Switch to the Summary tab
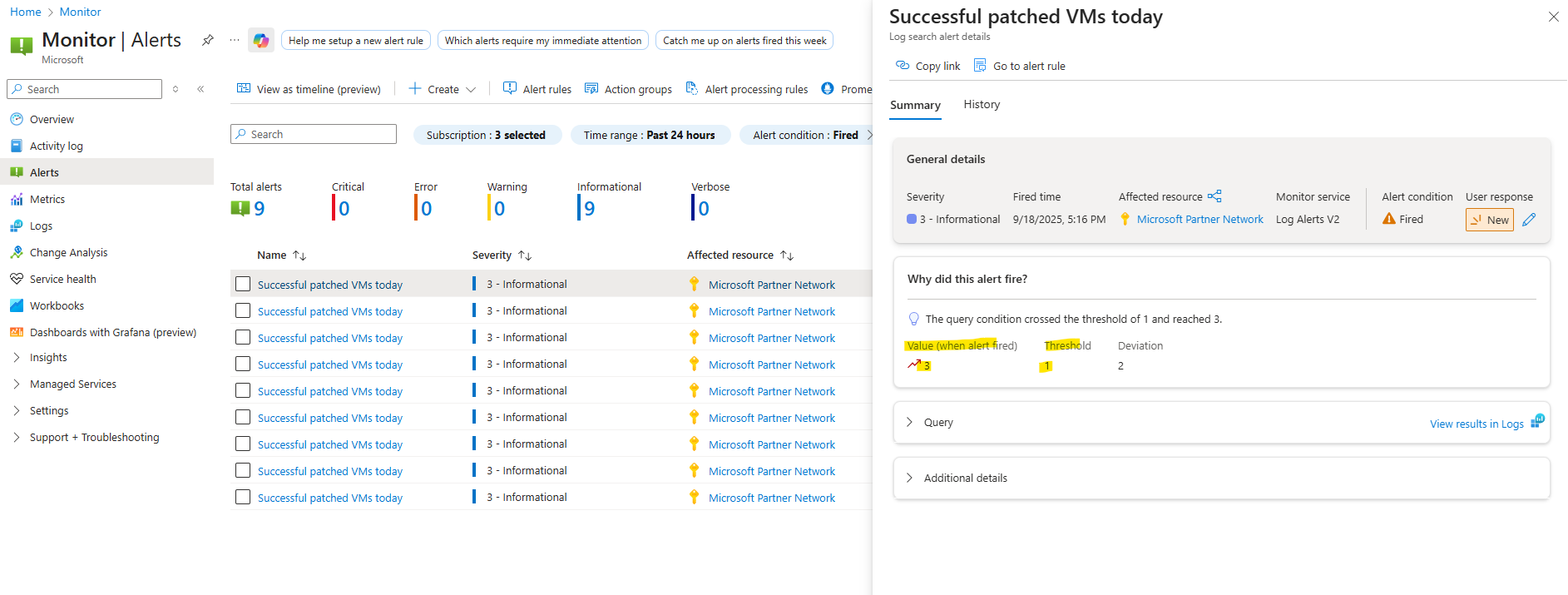Image resolution: width=1568 pixels, height=595 pixels. 915,105
